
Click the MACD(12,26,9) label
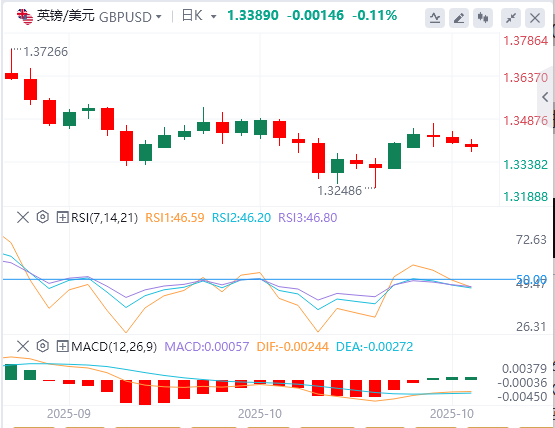(114, 346)
